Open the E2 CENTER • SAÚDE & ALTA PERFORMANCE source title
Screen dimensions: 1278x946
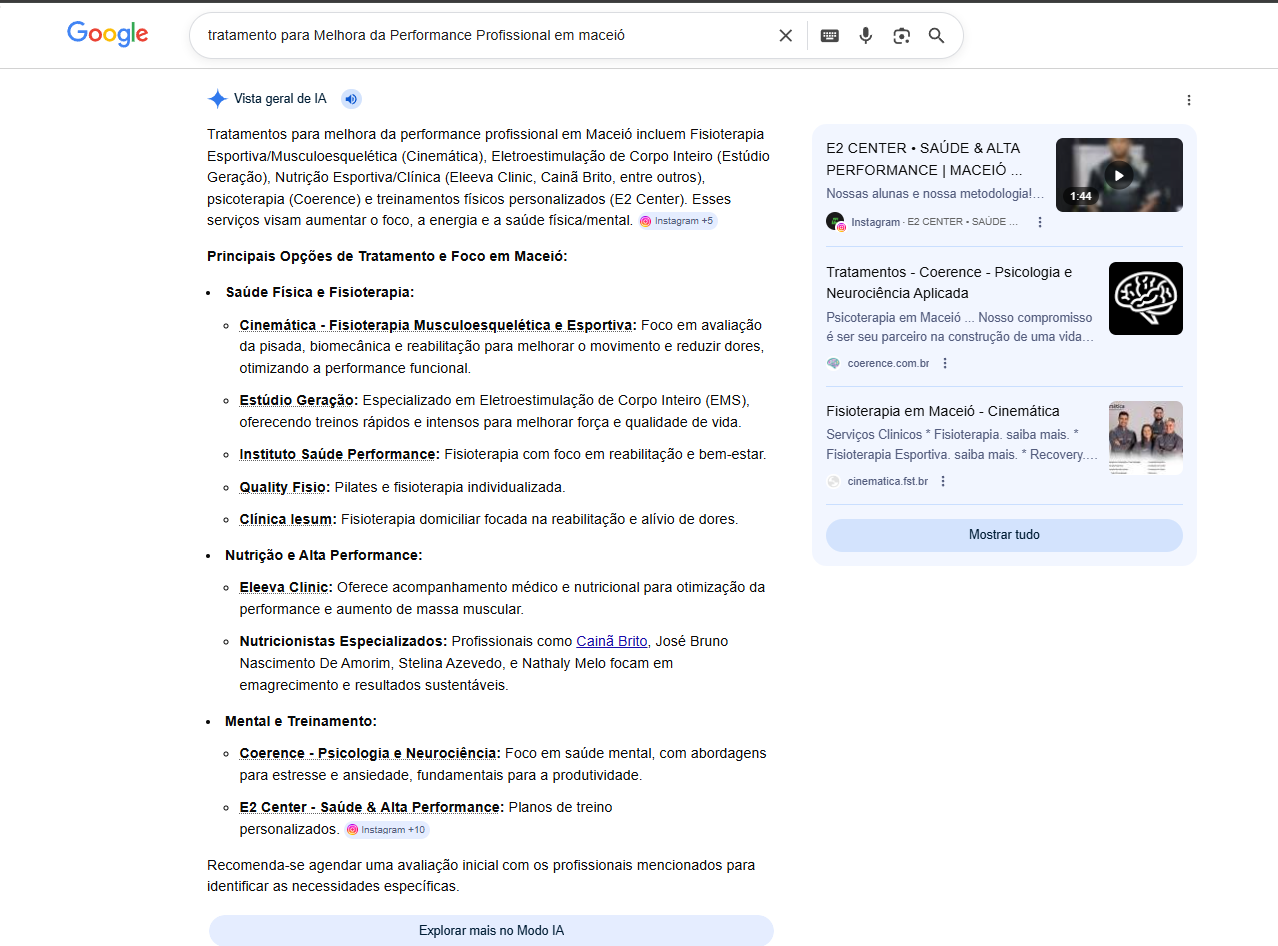pyautogui.click(x=924, y=159)
